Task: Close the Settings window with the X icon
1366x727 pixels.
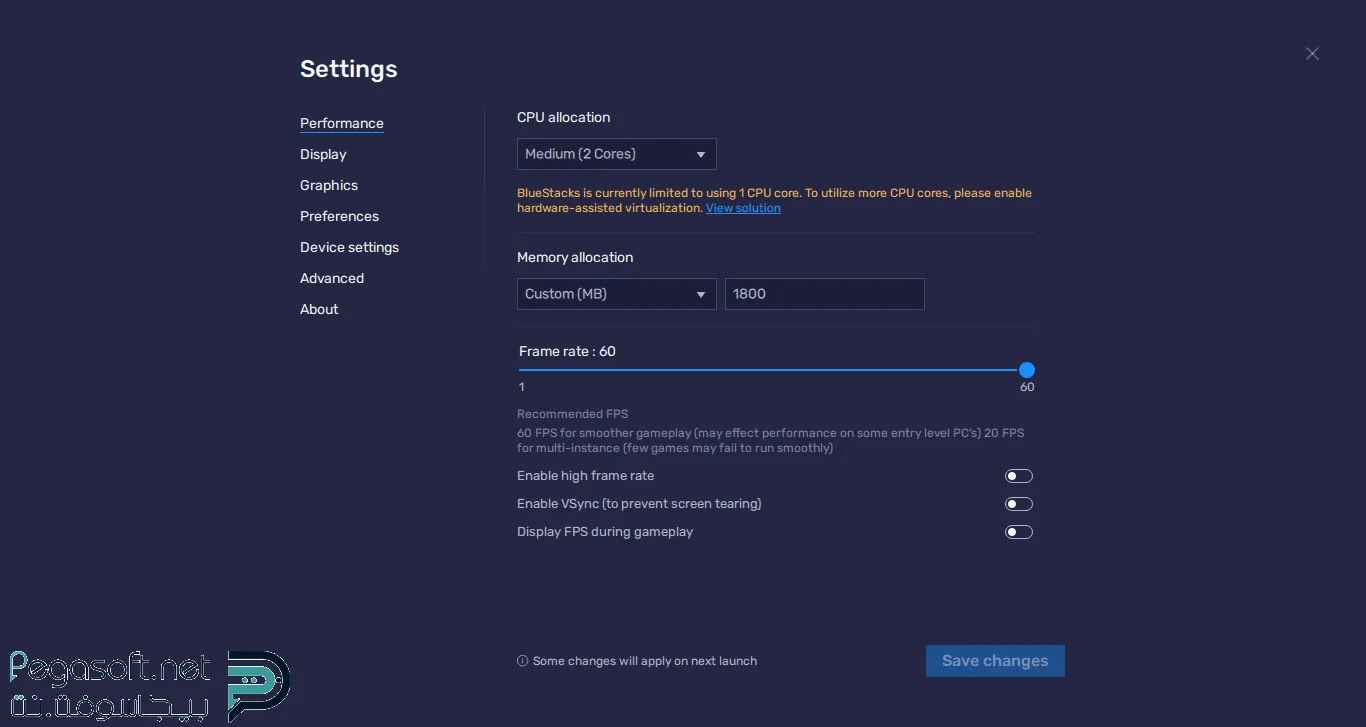Action: 1312,54
